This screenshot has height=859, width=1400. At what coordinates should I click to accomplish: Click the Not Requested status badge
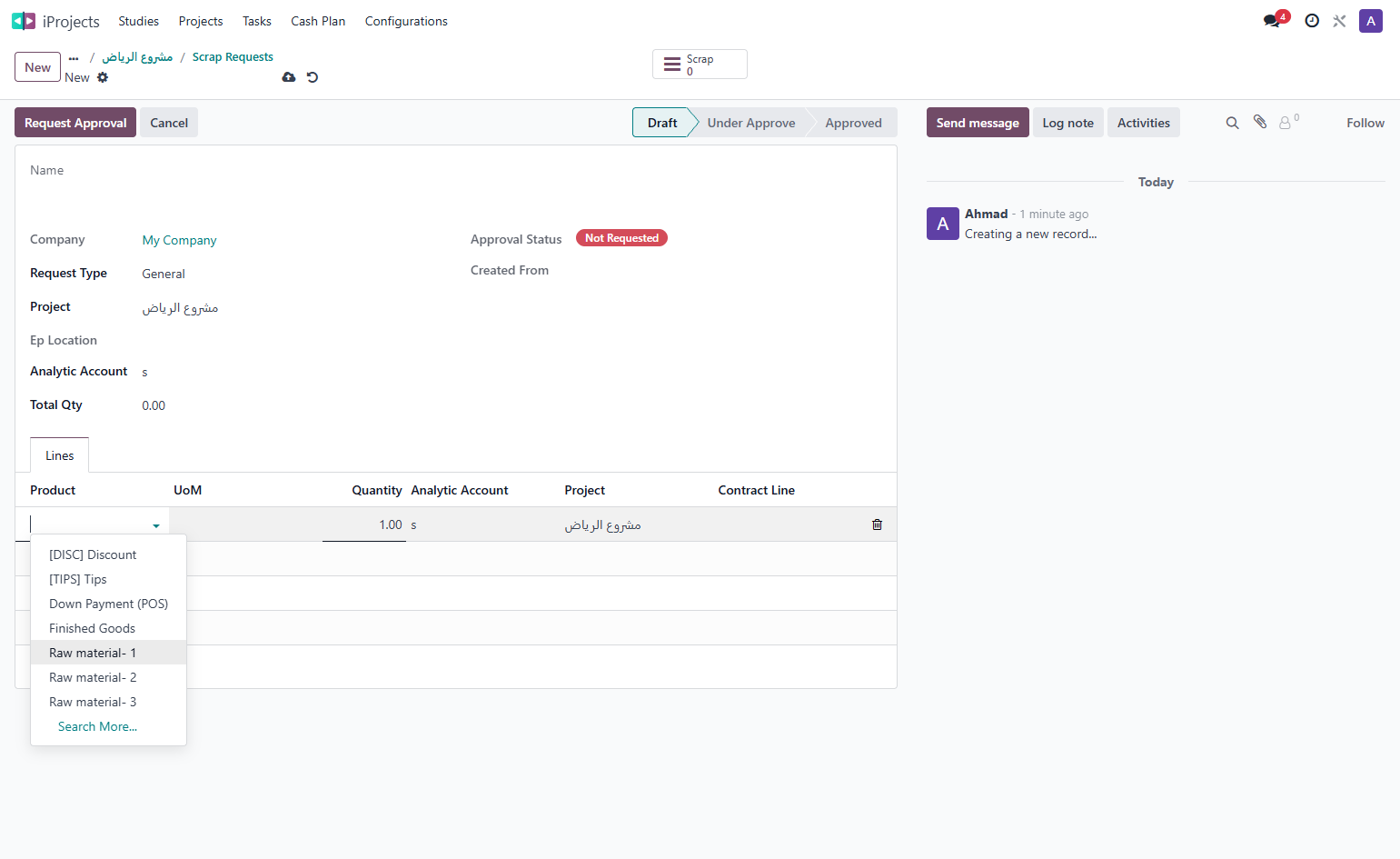621,238
